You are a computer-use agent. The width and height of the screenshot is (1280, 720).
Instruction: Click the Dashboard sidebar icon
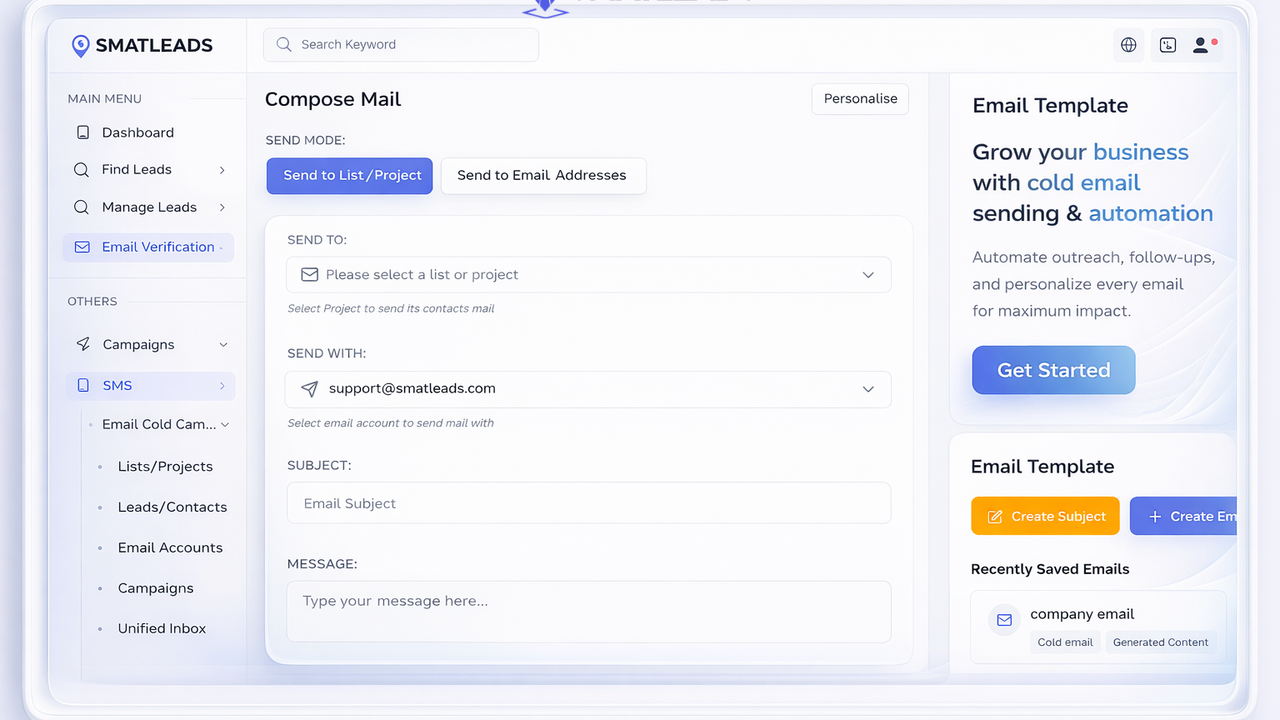(x=82, y=133)
